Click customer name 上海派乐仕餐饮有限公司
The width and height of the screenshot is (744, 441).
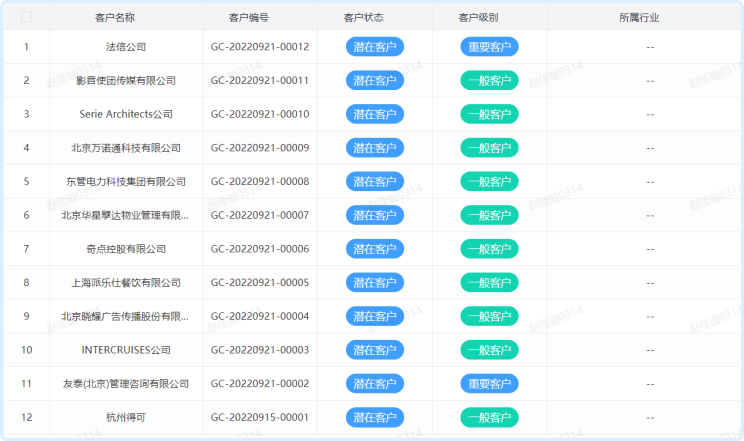[x=126, y=283]
